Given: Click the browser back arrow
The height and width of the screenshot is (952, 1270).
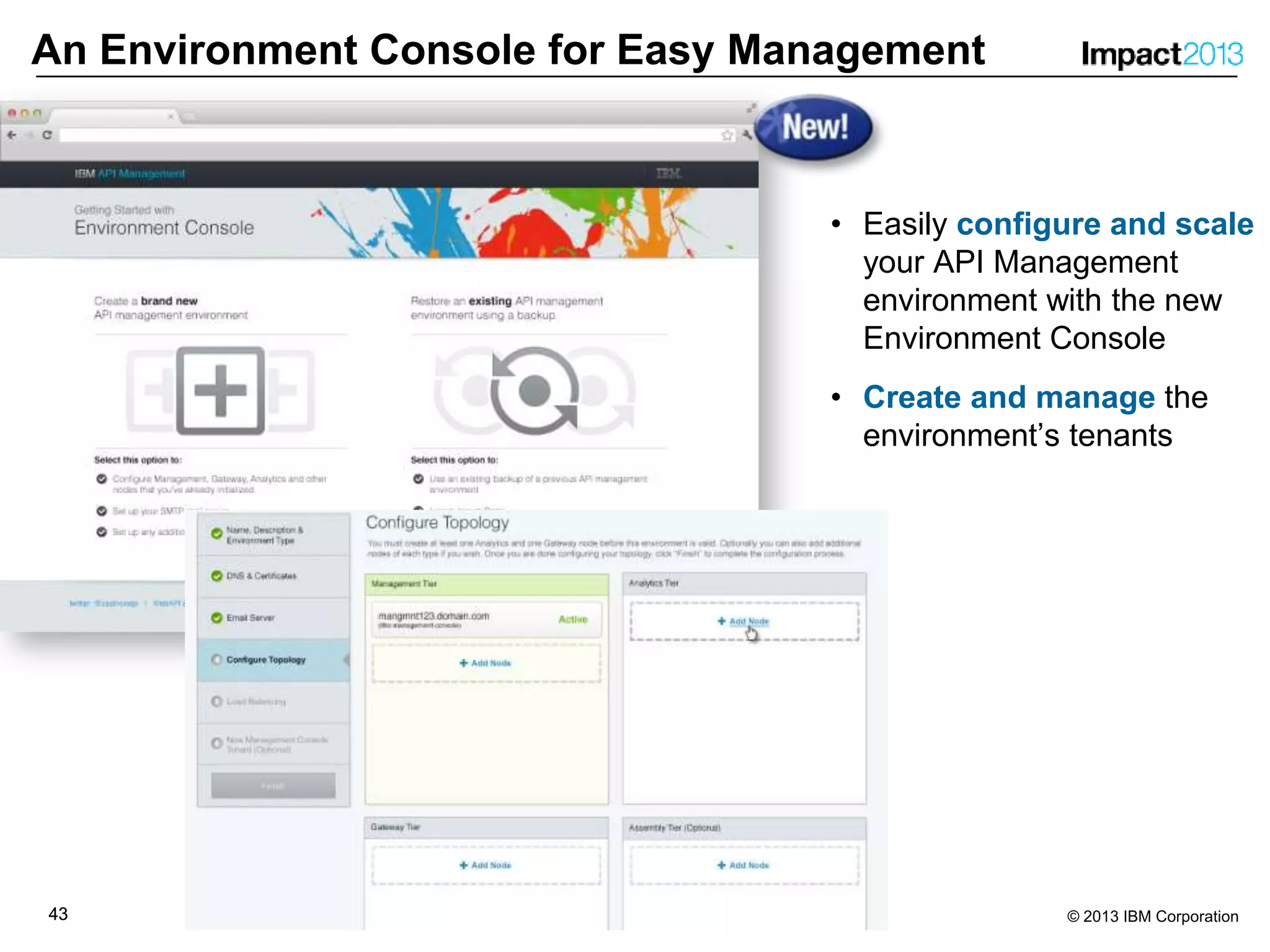Looking at the screenshot, I should 12,134.
